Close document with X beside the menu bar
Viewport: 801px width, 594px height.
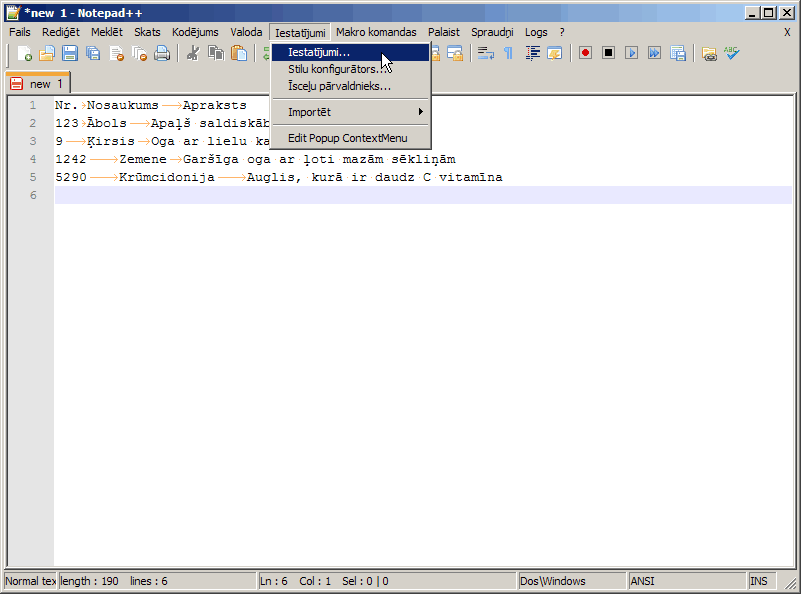787,32
